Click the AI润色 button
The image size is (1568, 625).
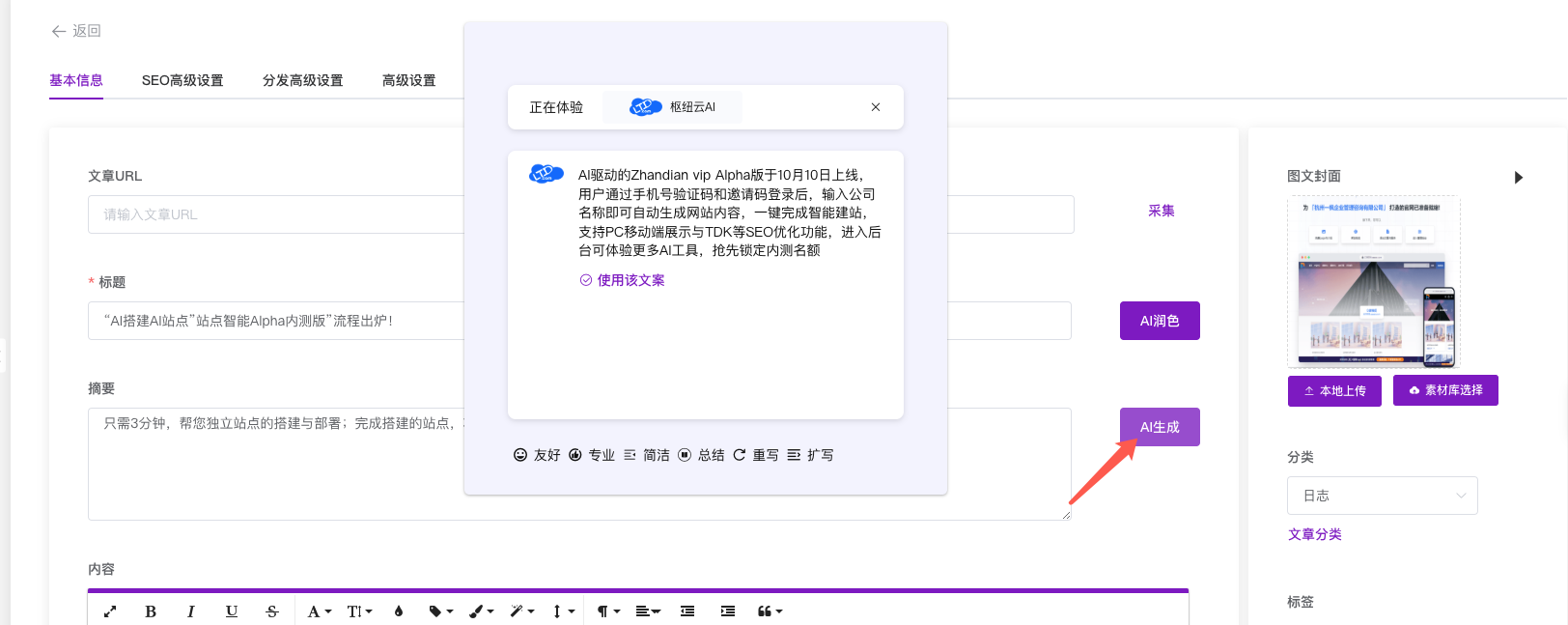coord(1160,321)
